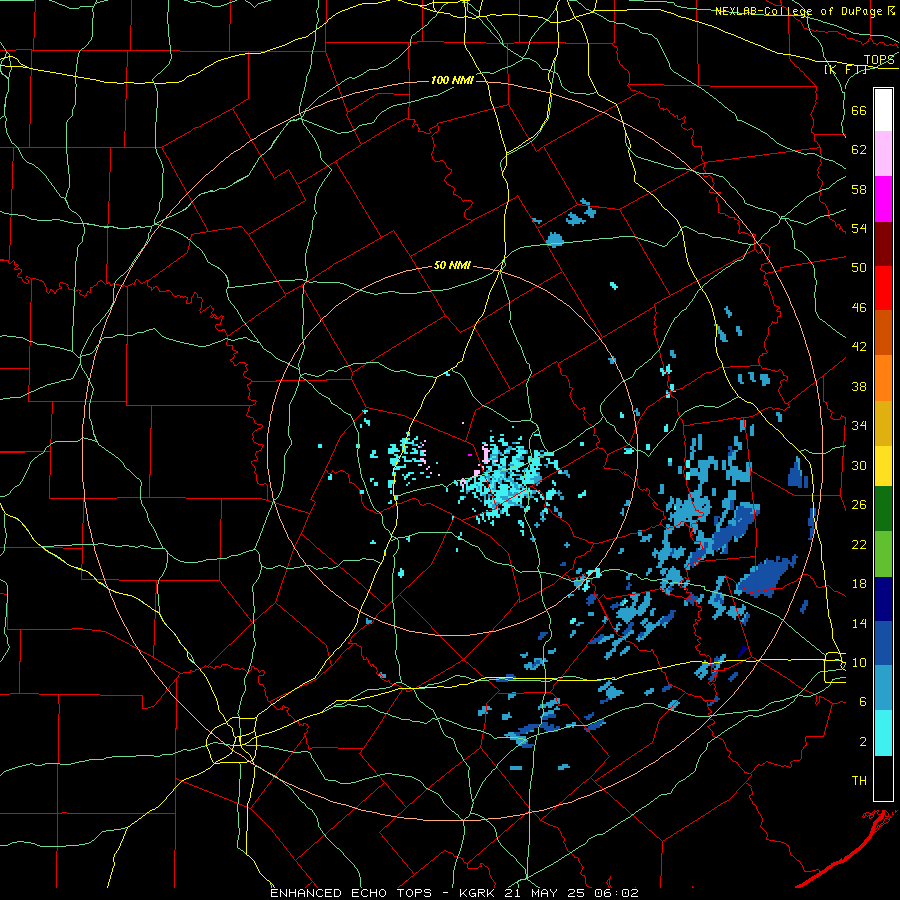This screenshot has height=900, width=900.
Task: Click the black TH legend band
Action: pos(883,778)
